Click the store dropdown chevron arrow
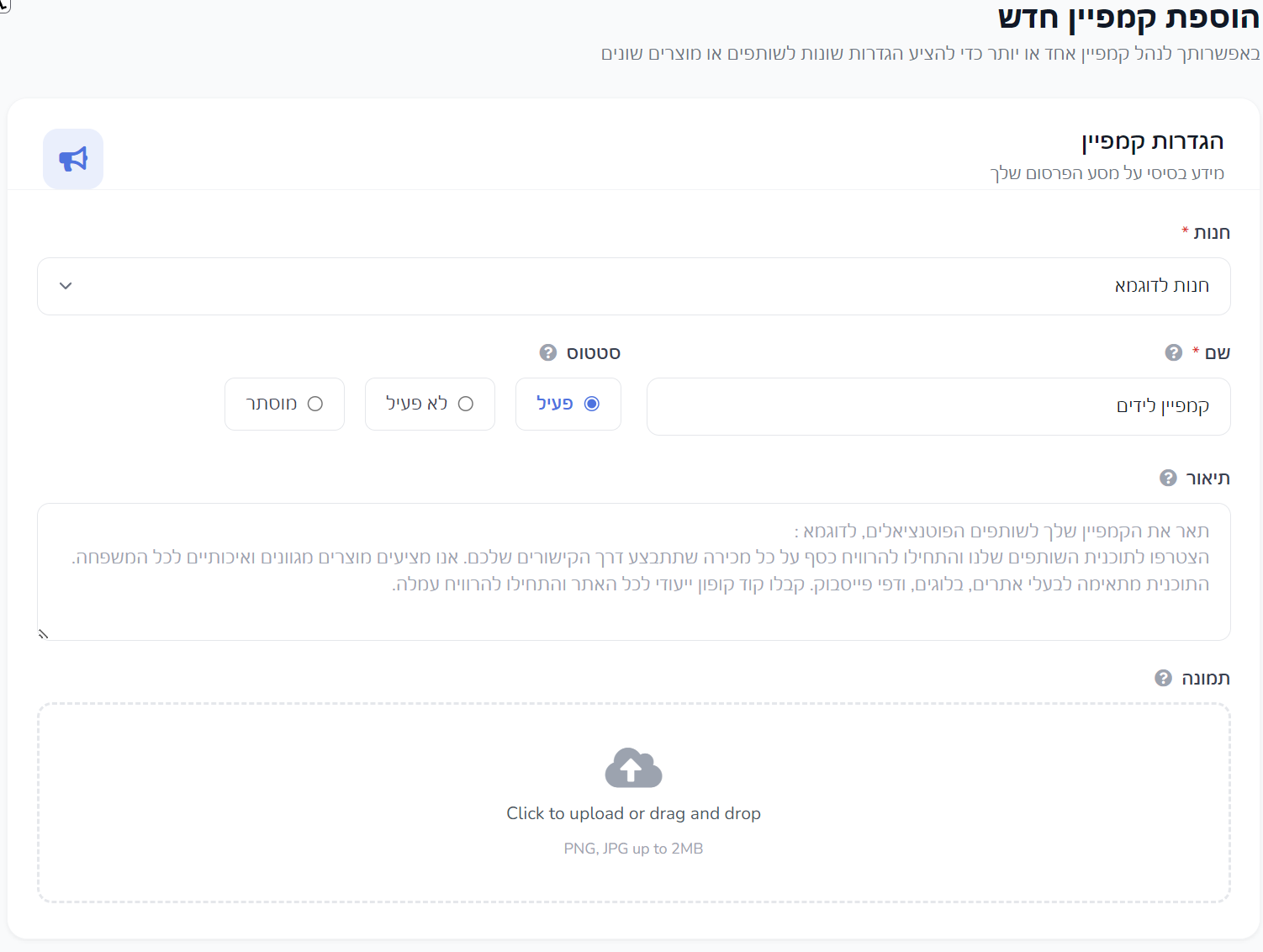 66,286
